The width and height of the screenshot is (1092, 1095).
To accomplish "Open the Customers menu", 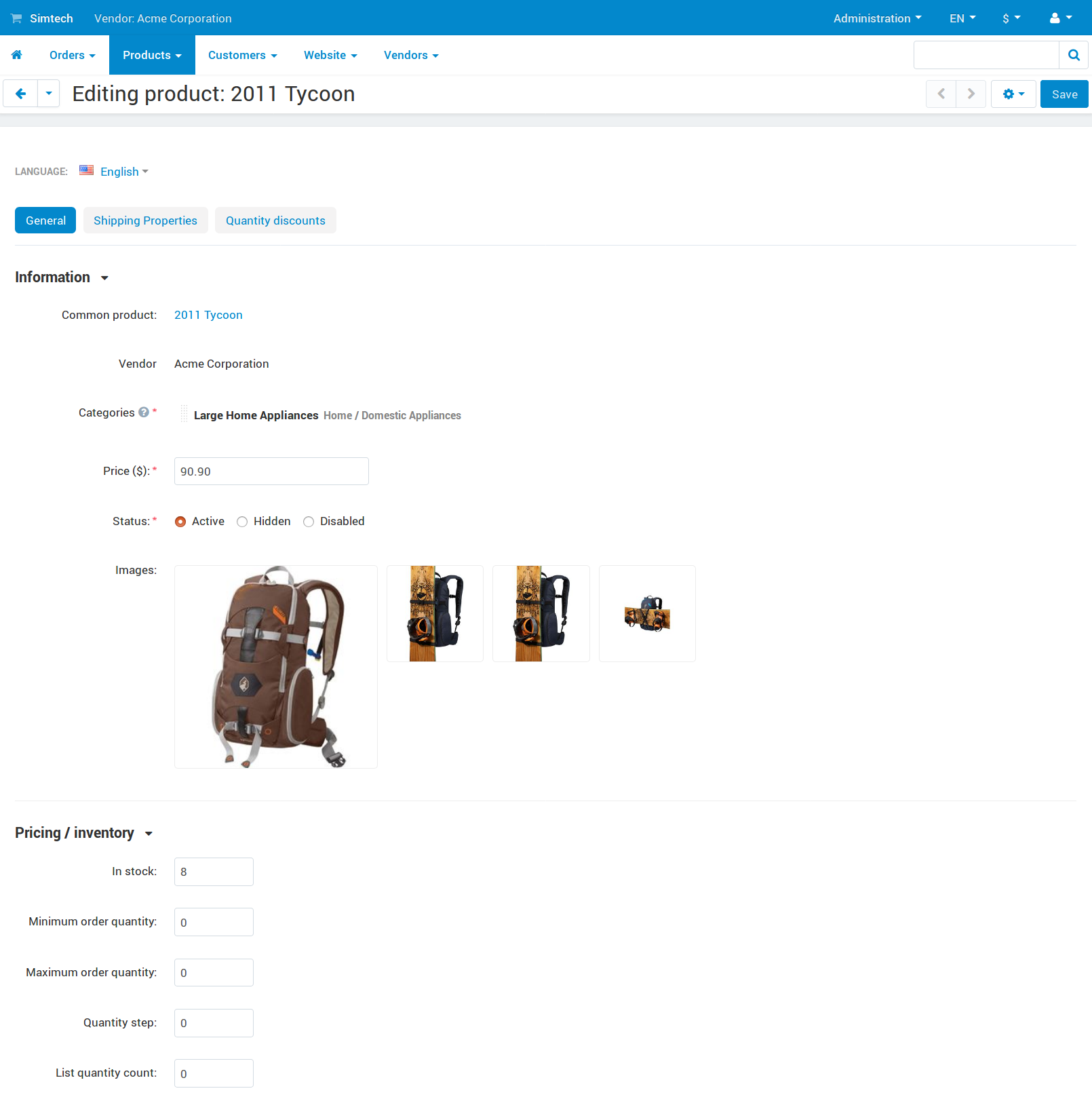I will pos(243,55).
